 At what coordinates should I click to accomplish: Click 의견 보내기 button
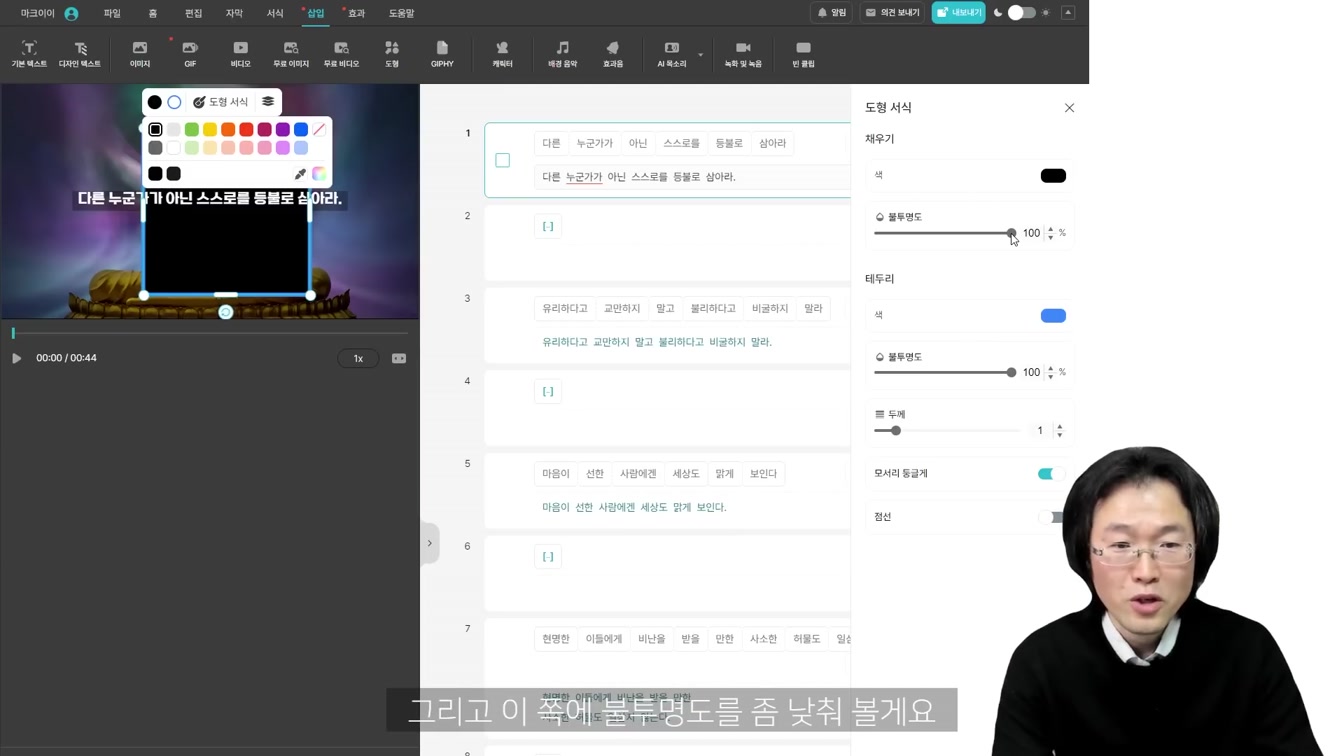coord(892,13)
